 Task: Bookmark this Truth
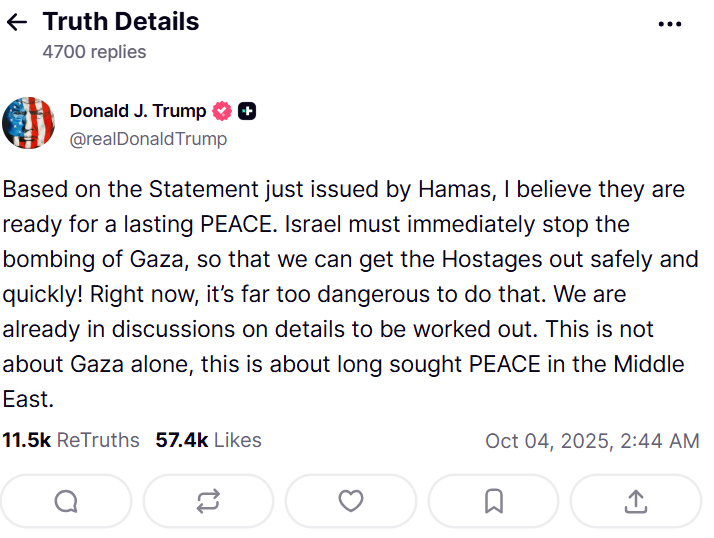point(493,502)
